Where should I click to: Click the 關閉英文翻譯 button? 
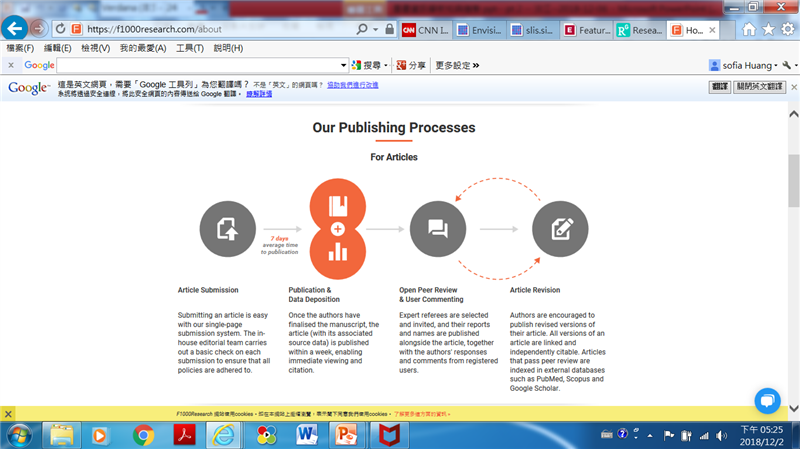764,88
